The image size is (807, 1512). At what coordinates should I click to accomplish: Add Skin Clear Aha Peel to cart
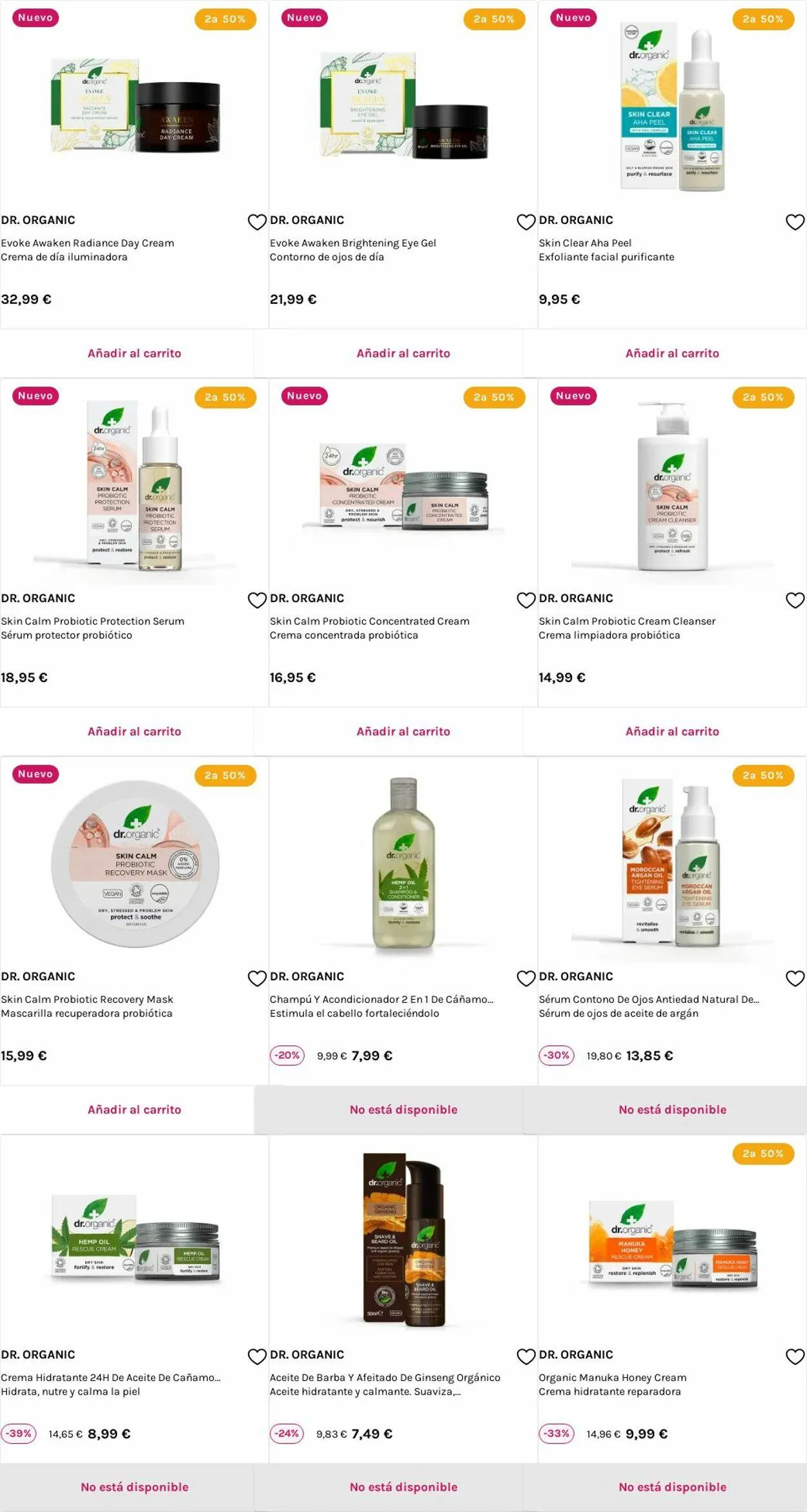point(672,353)
